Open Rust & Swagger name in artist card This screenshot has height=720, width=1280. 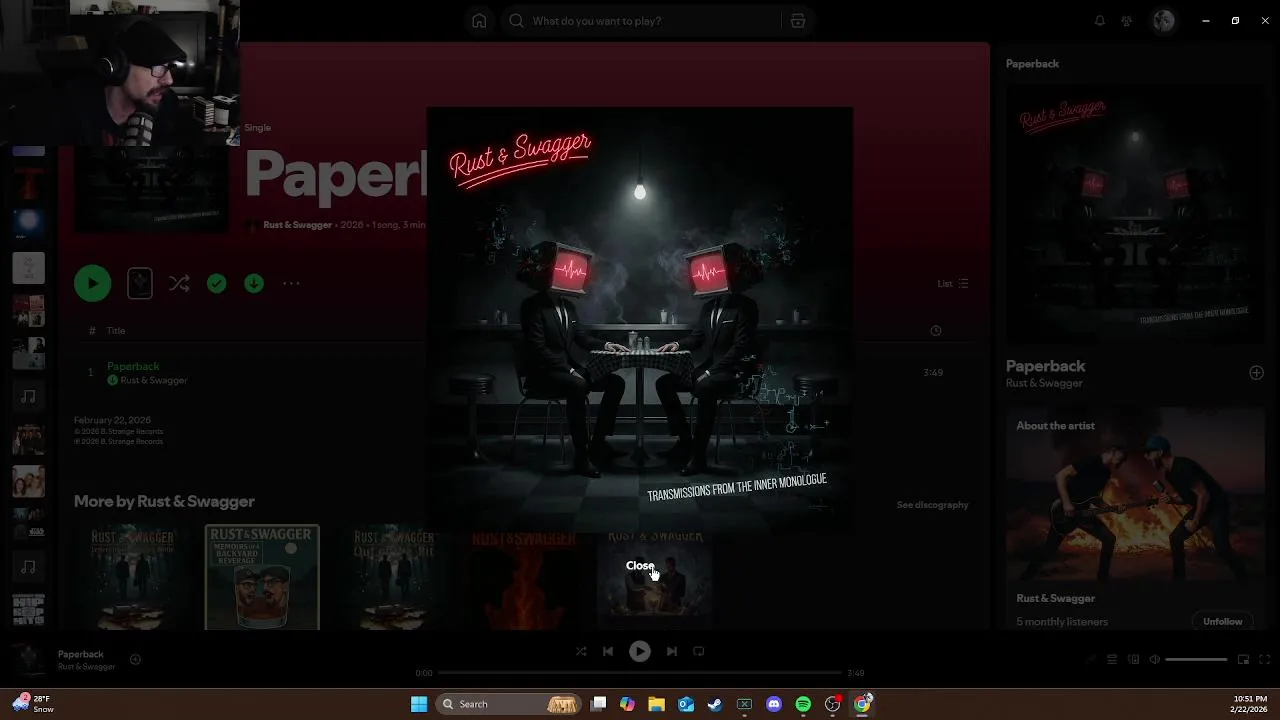pyautogui.click(x=1055, y=598)
